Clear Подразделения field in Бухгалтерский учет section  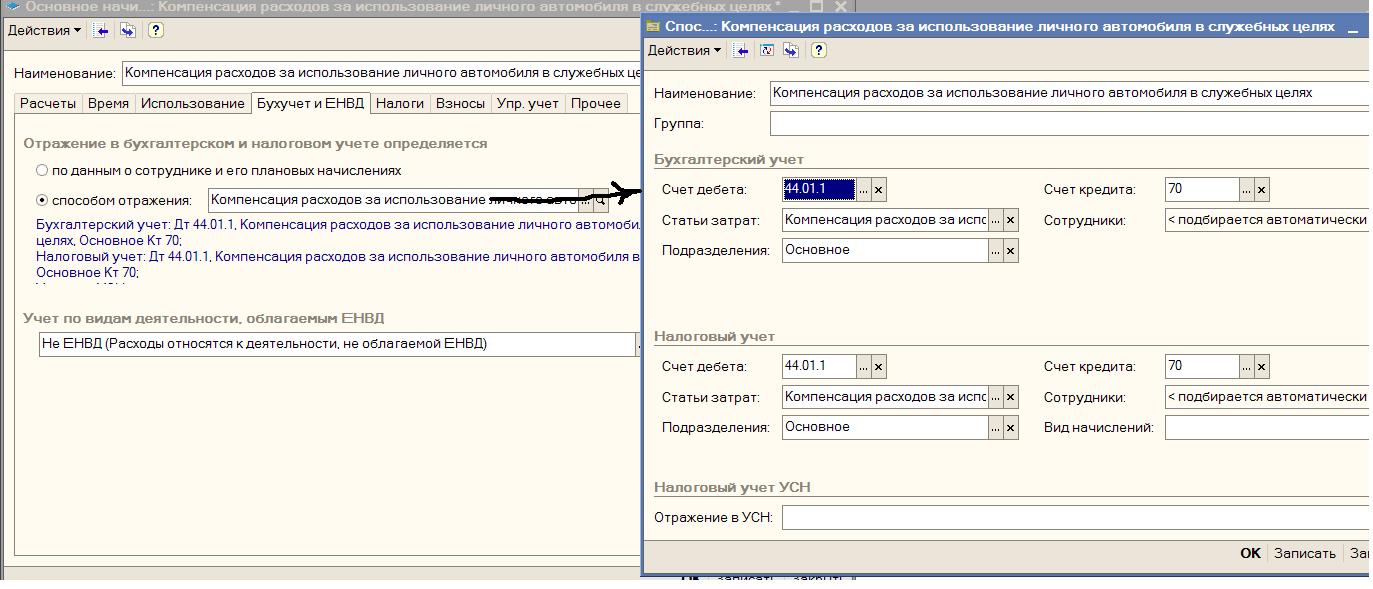(1010, 251)
